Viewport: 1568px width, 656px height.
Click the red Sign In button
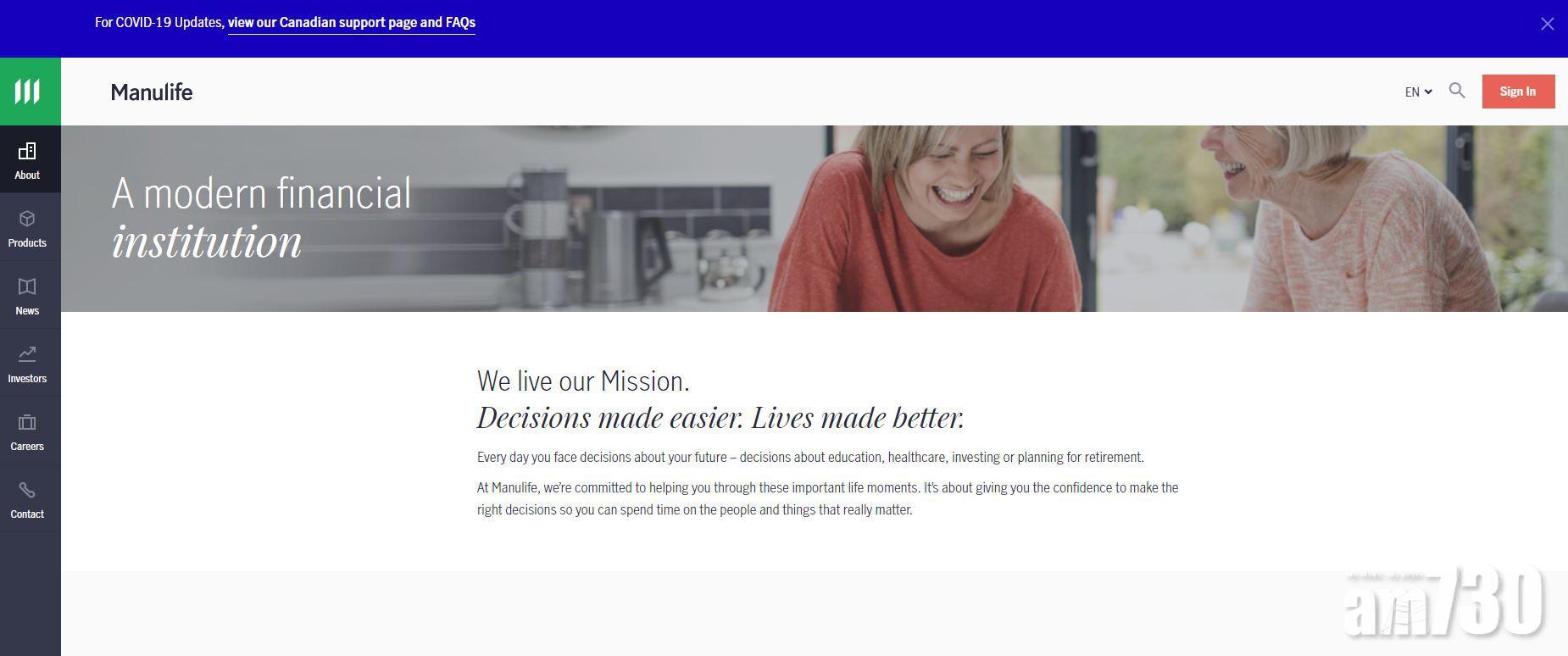(x=1518, y=92)
